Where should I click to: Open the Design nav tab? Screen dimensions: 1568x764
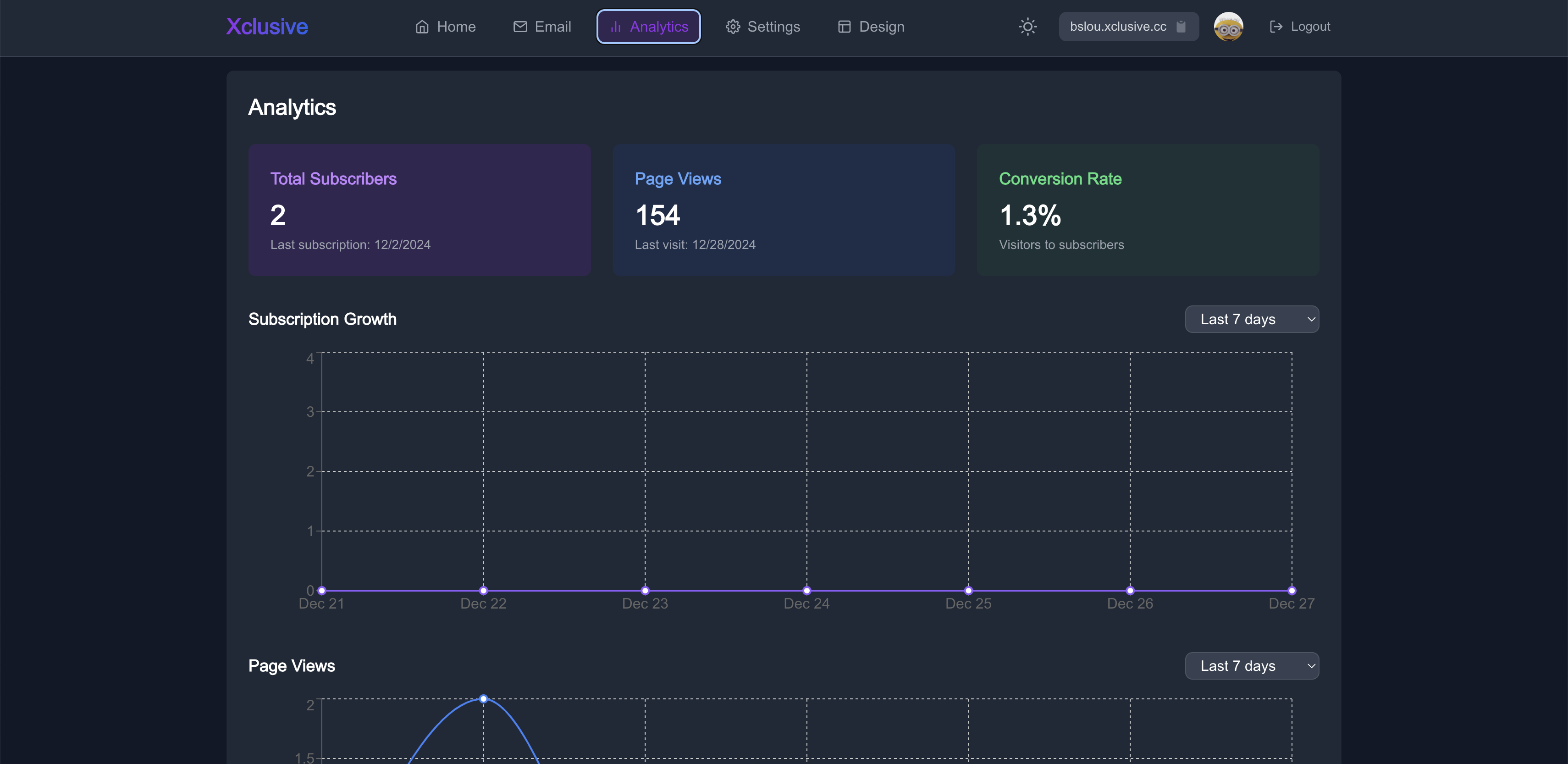click(x=871, y=27)
